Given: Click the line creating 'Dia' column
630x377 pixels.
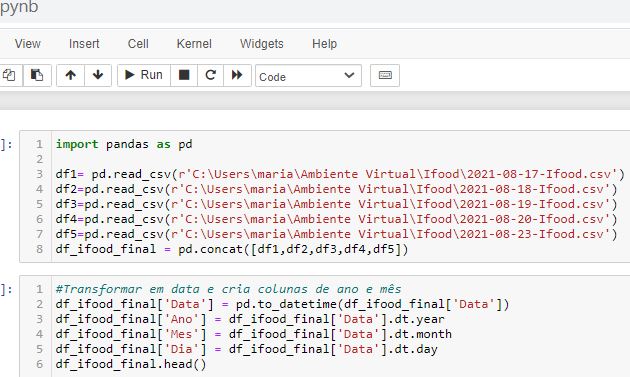Looking at the screenshot, I should point(246,349).
